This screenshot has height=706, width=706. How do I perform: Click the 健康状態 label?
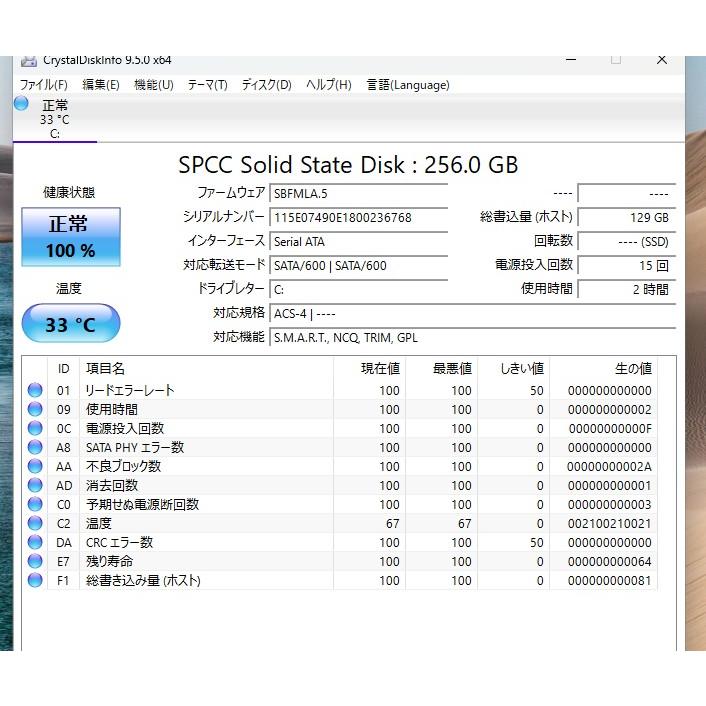click(x=69, y=192)
